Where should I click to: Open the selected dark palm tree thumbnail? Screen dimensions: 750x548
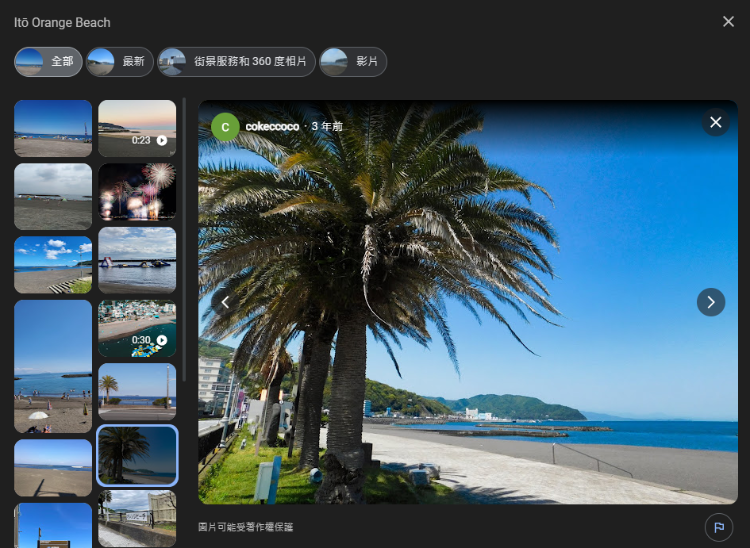[x=137, y=455]
